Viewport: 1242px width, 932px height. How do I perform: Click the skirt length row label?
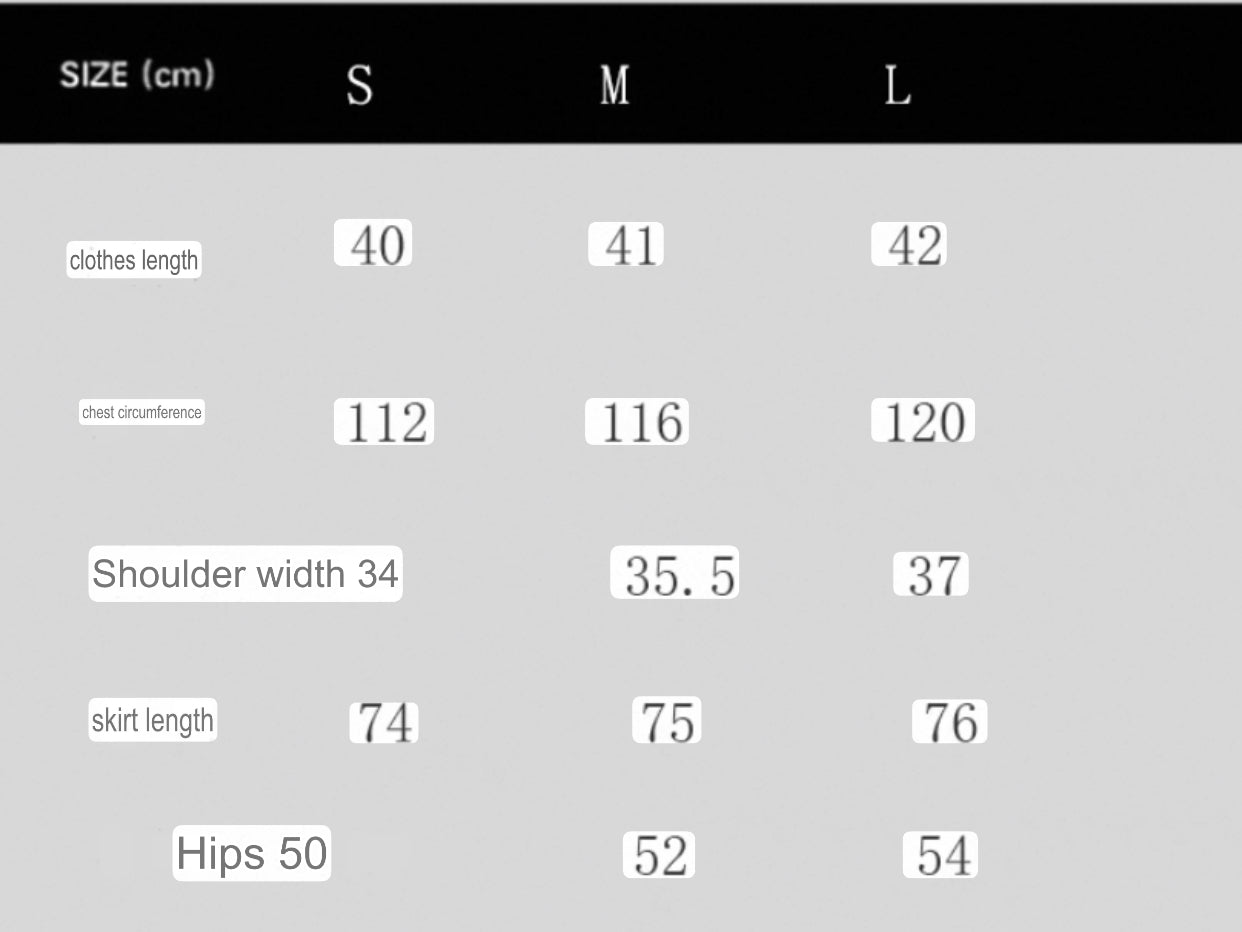point(153,720)
